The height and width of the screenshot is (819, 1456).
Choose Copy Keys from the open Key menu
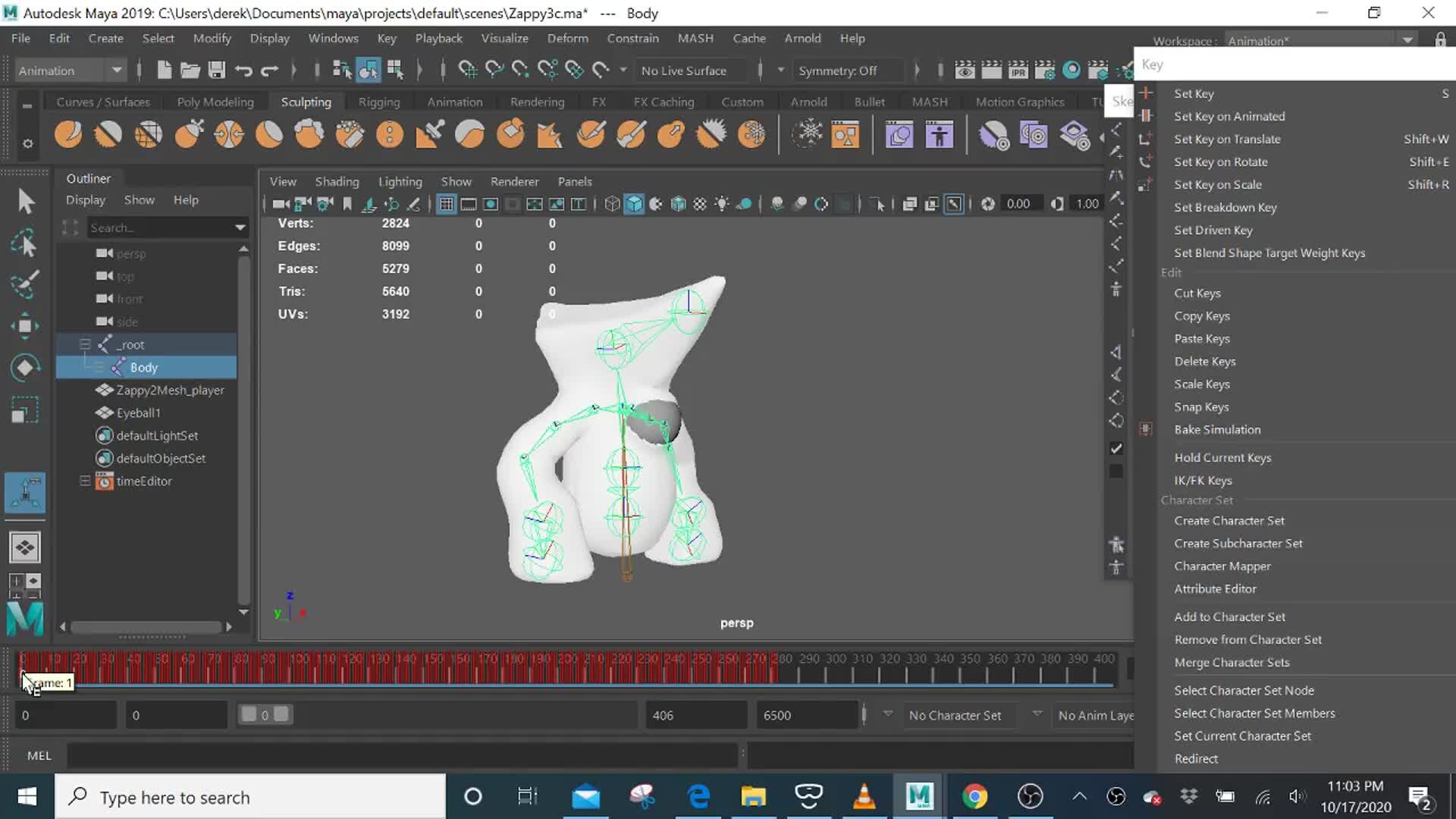click(1201, 316)
